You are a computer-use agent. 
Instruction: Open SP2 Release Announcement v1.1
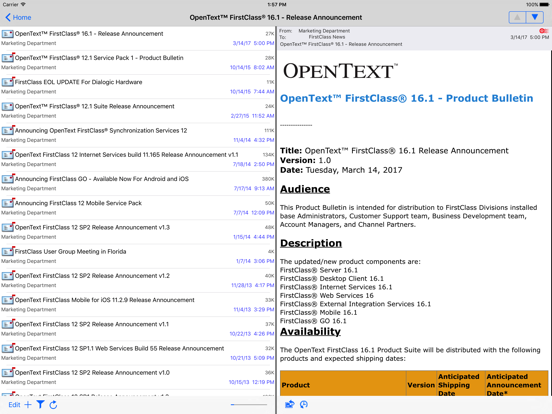(137, 329)
